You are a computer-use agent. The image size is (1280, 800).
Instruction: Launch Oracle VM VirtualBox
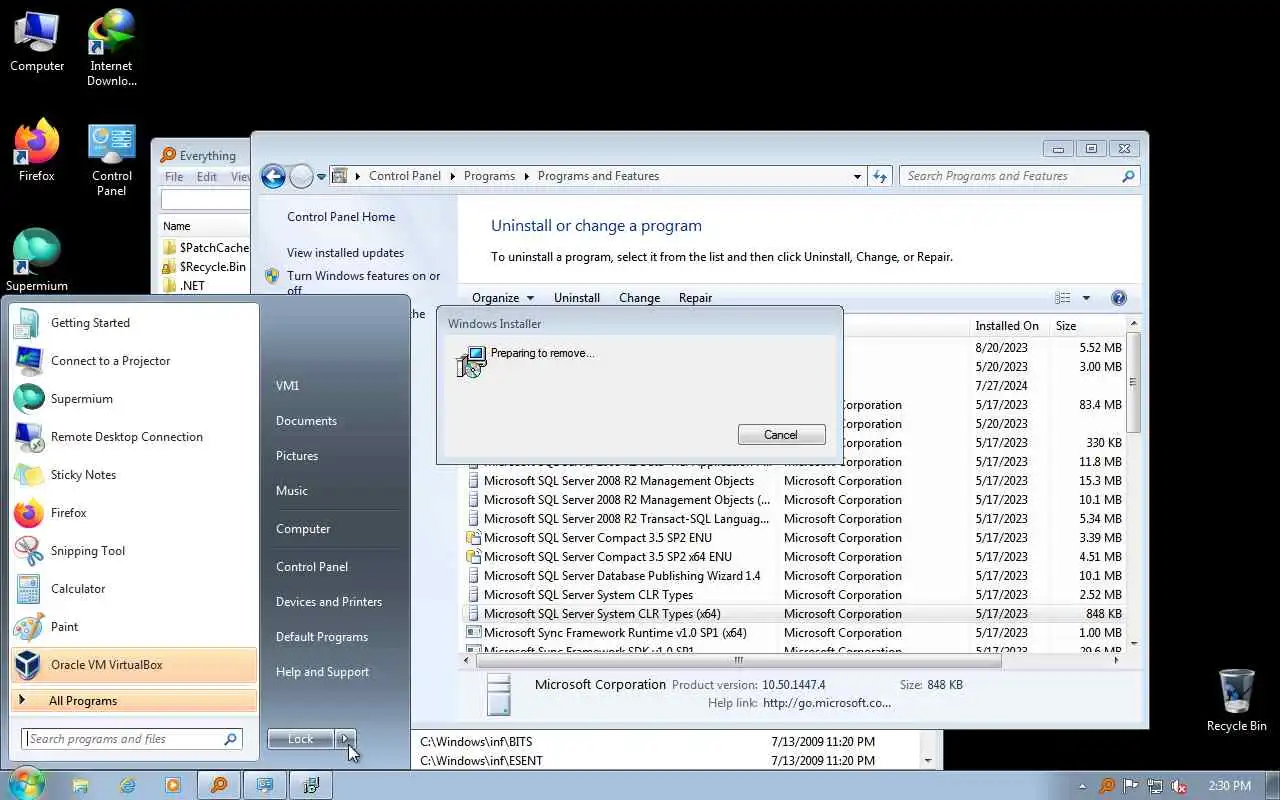[x=134, y=665]
